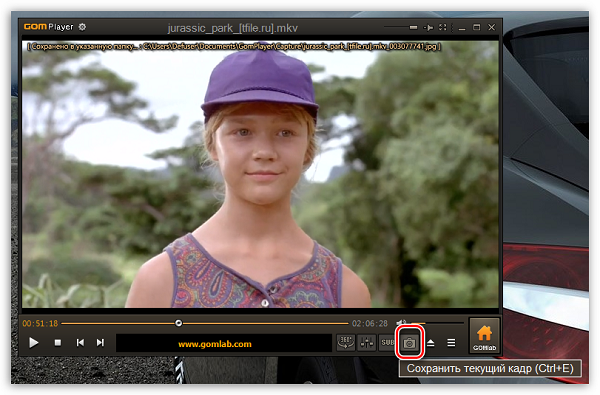Mute audio via the speaker icon

point(401,323)
